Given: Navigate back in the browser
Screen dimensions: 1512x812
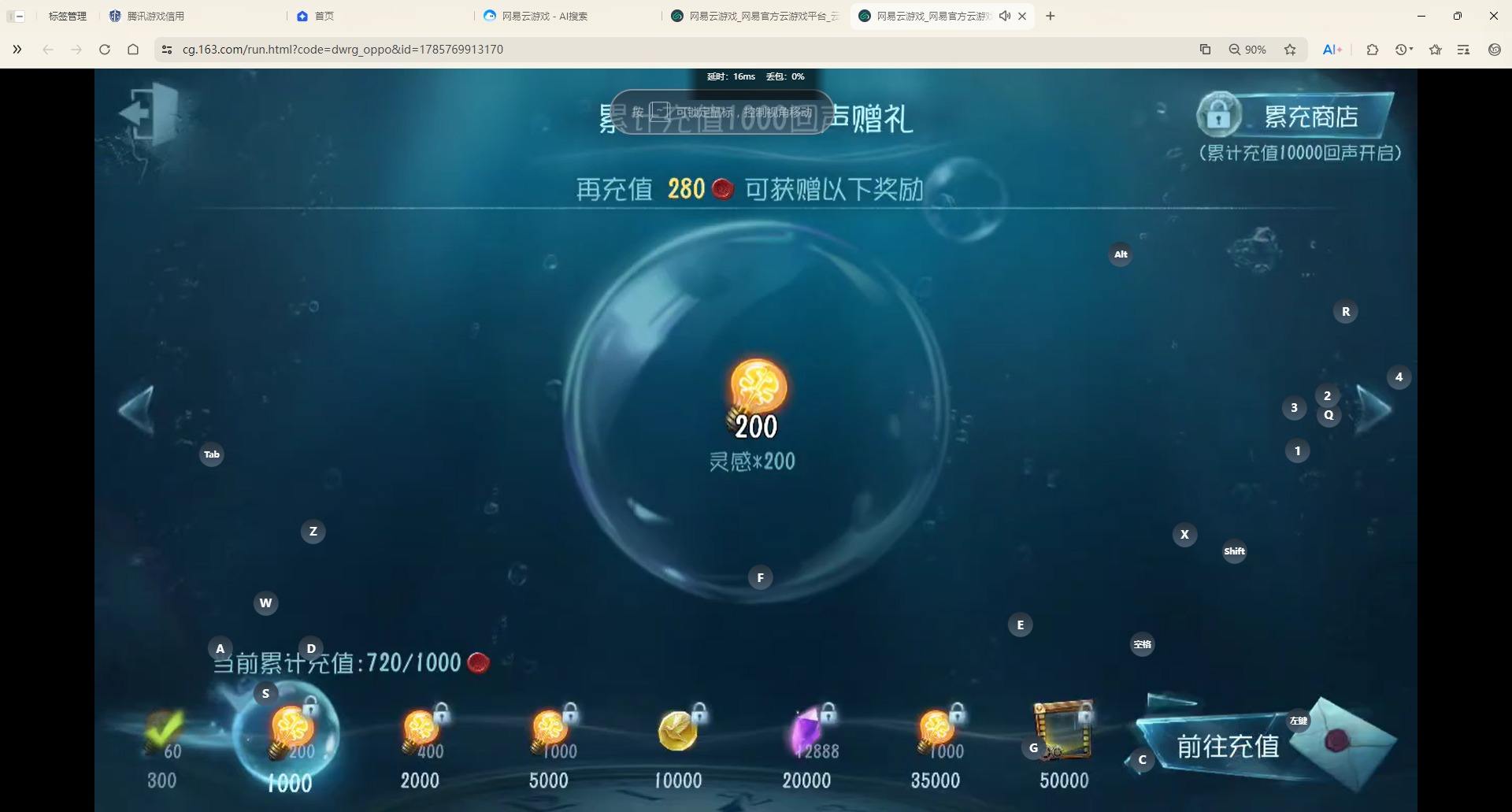Looking at the screenshot, I should click(48, 50).
